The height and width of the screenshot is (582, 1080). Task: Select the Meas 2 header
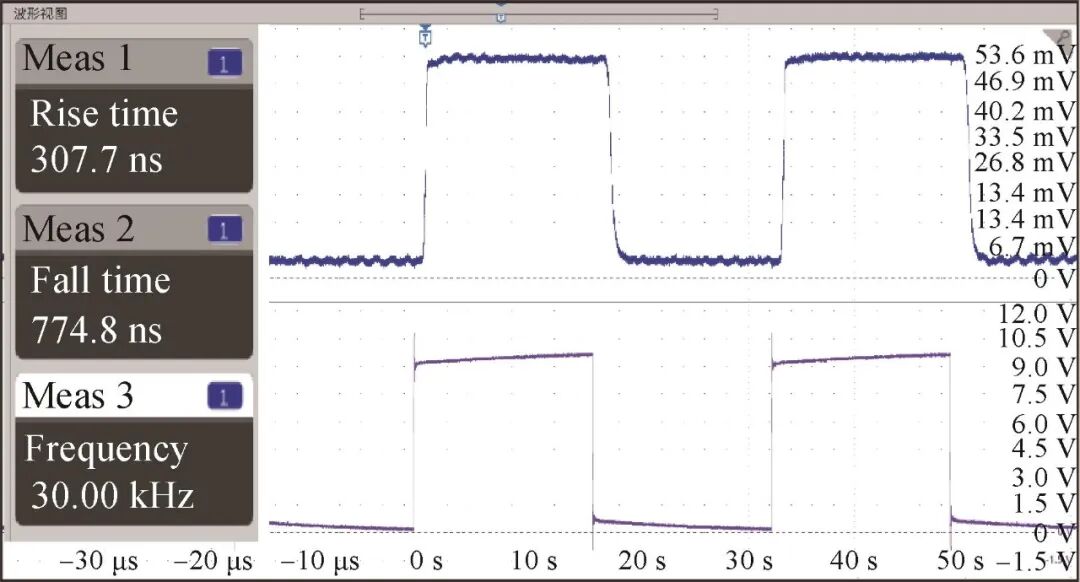pyautogui.click(x=134, y=229)
